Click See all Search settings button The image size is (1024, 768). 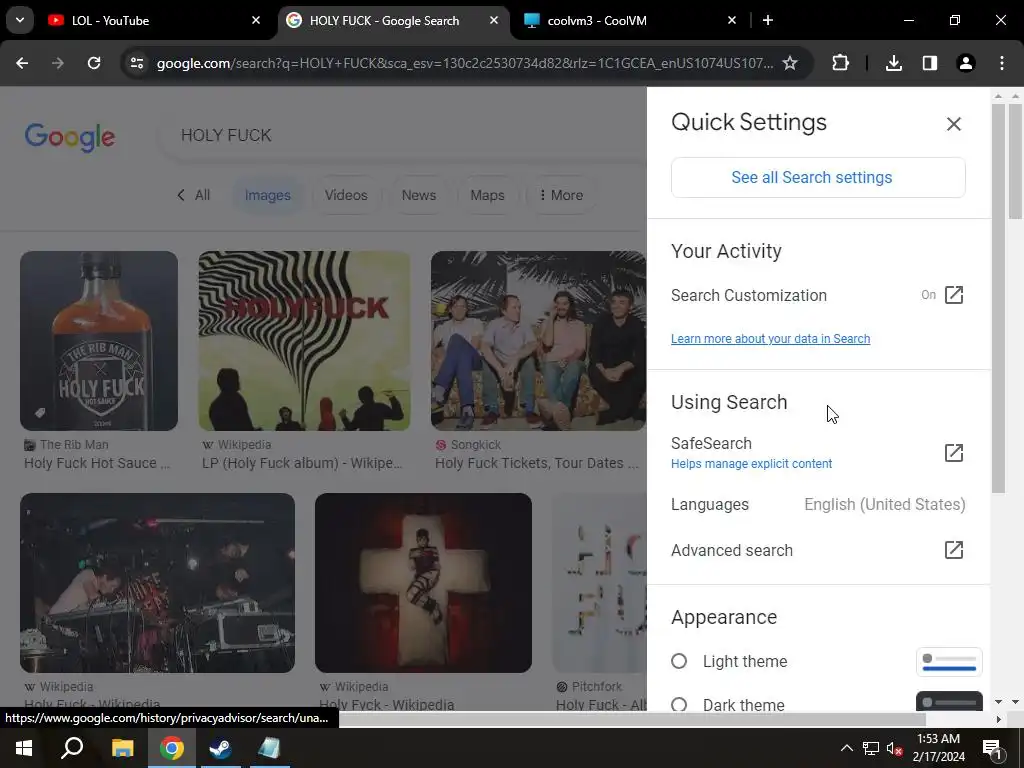pos(818,177)
